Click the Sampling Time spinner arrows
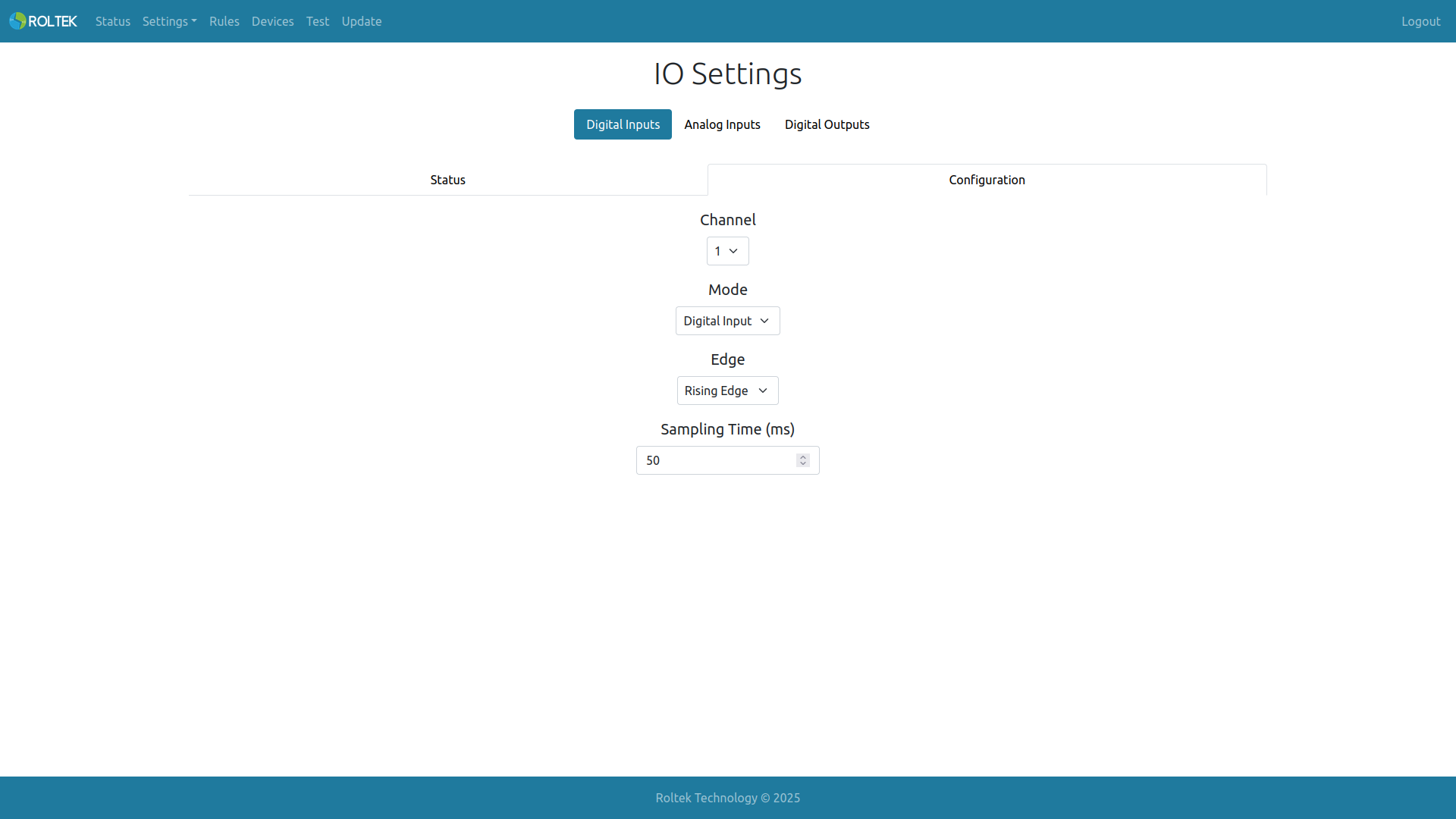Screen dimensions: 1456x819 pos(803,460)
